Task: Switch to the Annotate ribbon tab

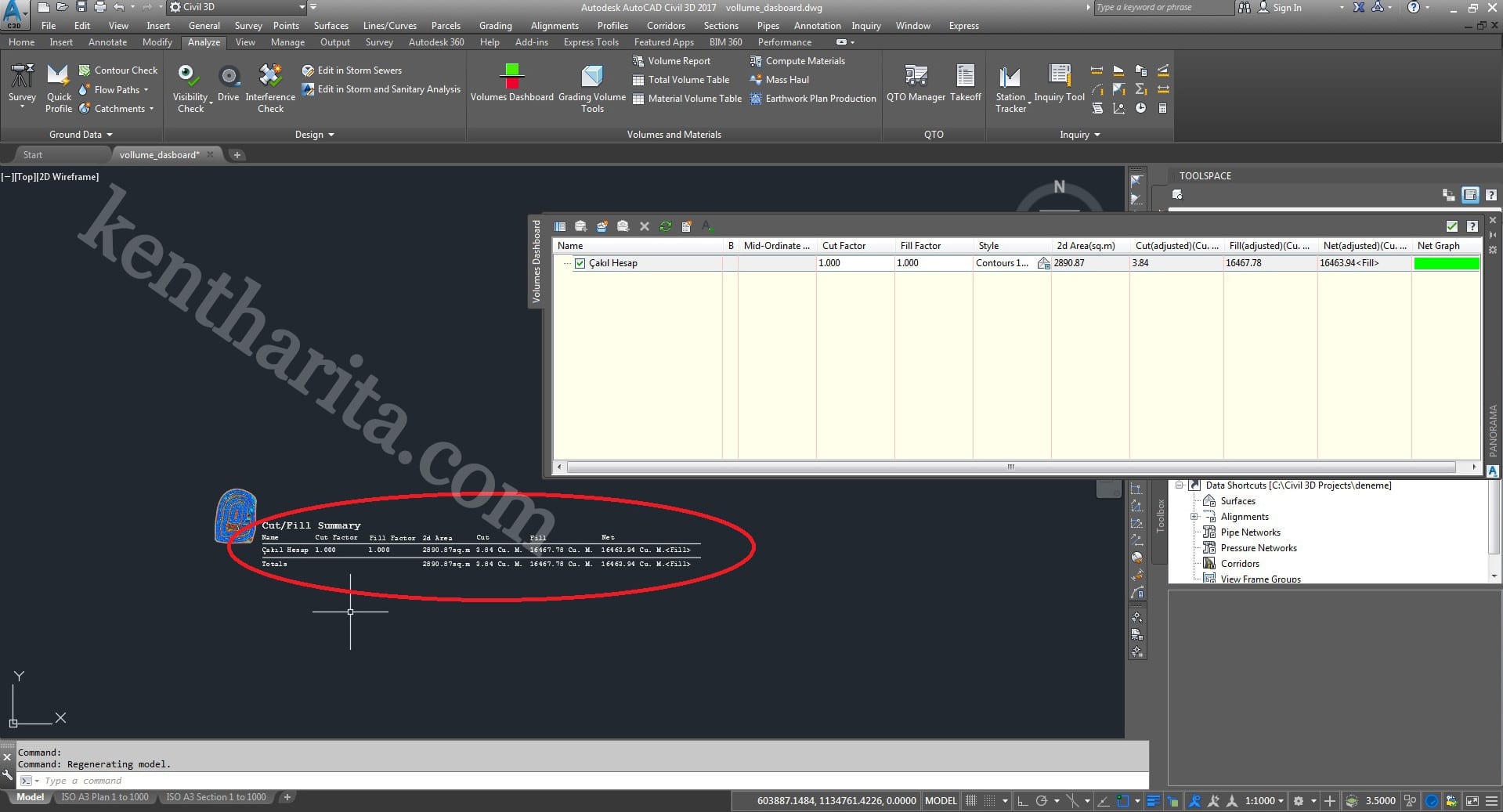Action: [107, 42]
